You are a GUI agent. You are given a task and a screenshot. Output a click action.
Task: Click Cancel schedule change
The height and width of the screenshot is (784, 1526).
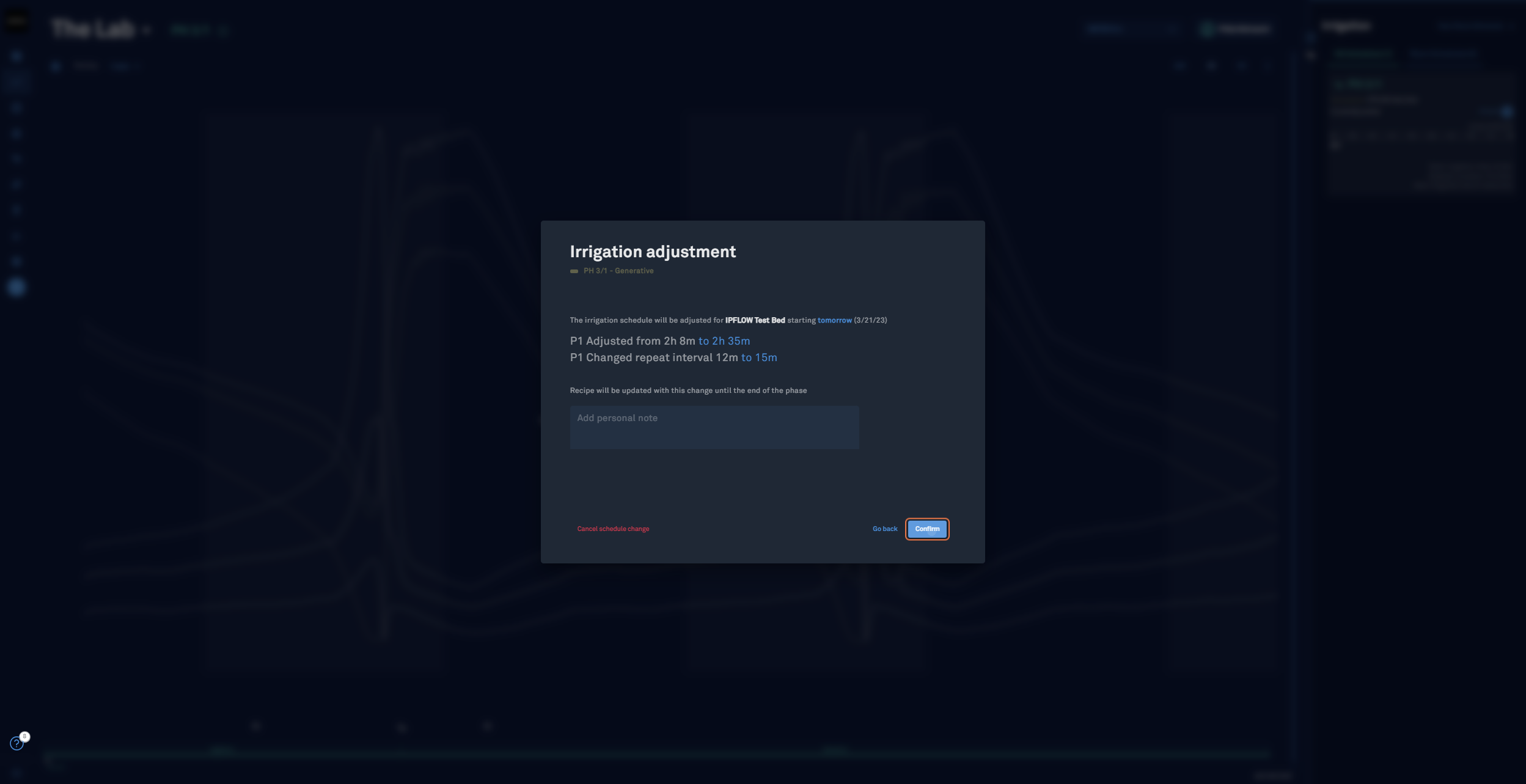pos(613,529)
